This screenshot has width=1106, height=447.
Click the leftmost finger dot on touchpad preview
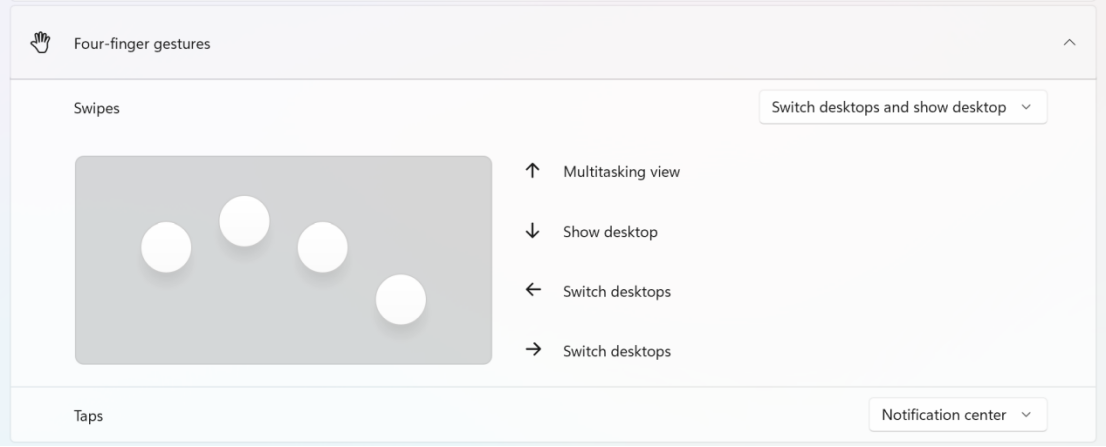[x=166, y=247]
